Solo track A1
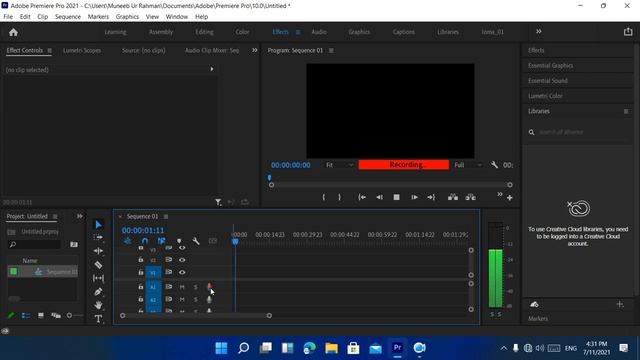The width and height of the screenshot is (640, 360). (196, 287)
